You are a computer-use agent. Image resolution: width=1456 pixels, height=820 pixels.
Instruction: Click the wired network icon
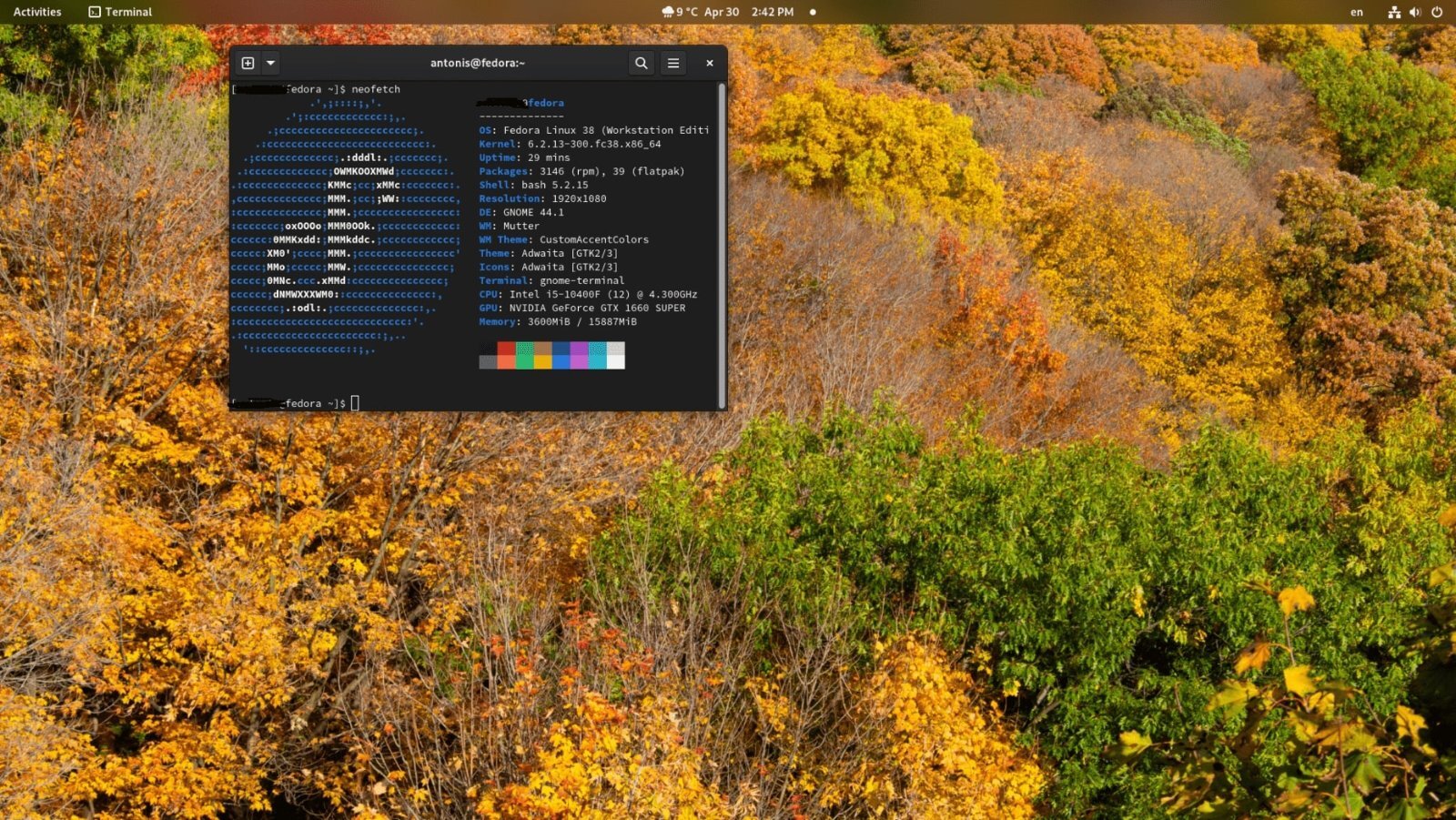point(1393,12)
